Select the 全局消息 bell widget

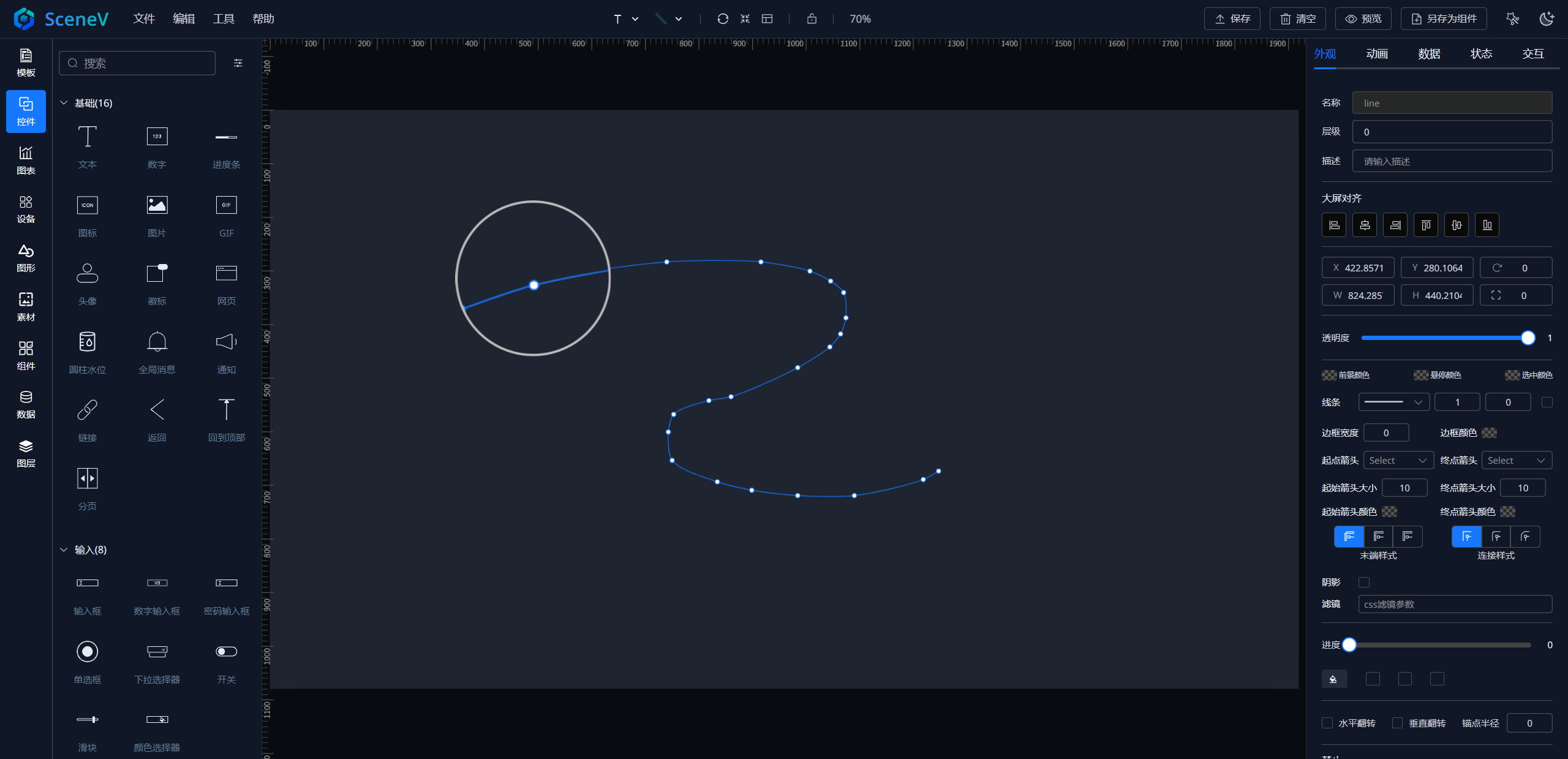pos(157,351)
